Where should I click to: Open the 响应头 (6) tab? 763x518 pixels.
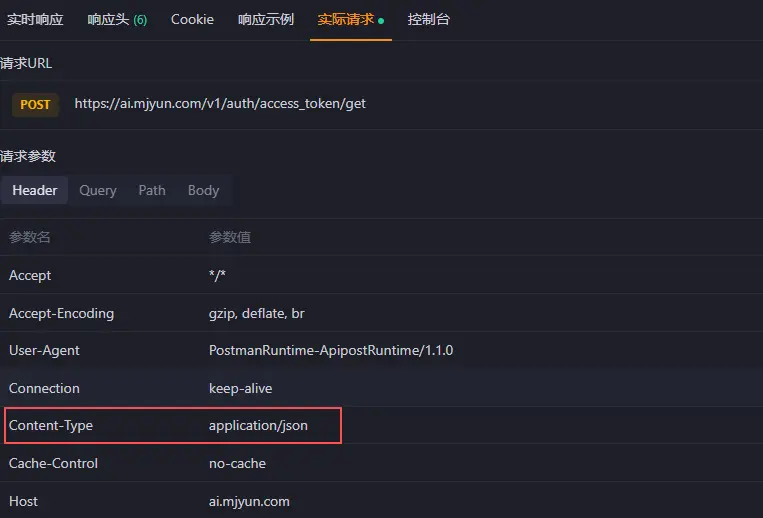coord(117,19)
